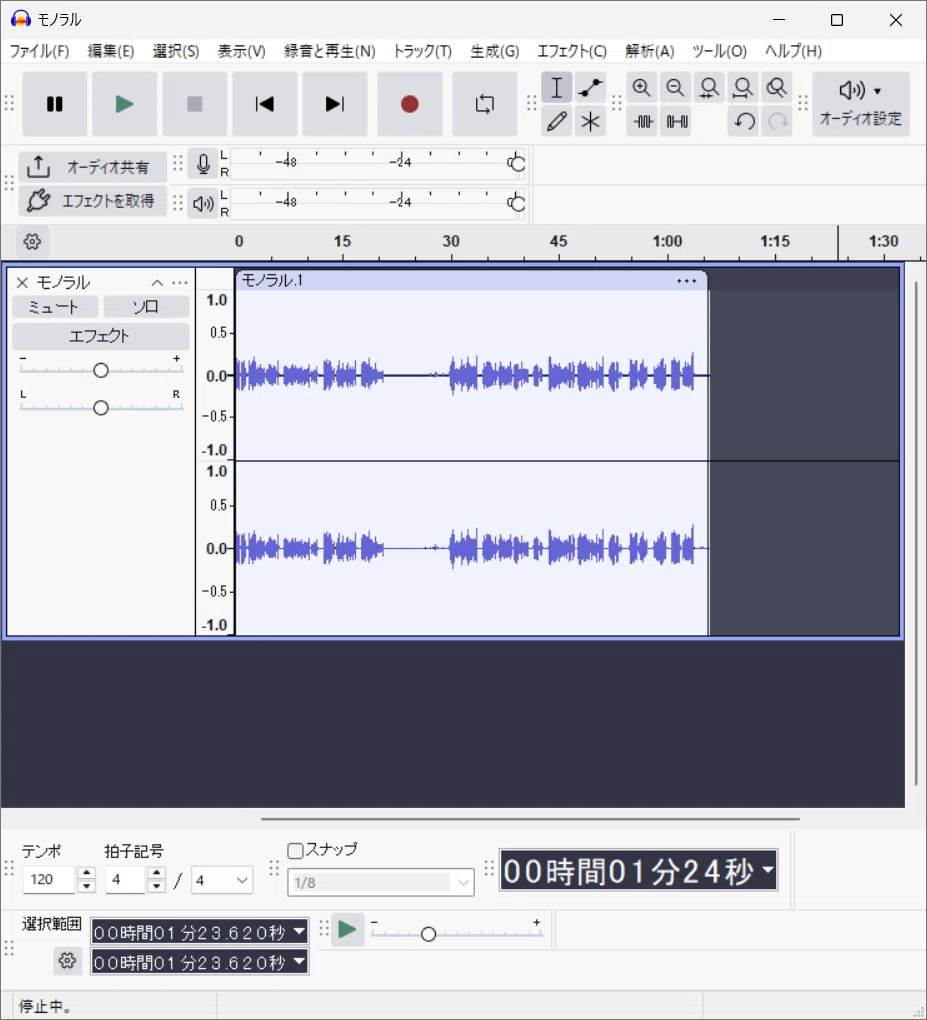Open the ツール(O) menu

(719, 51)
